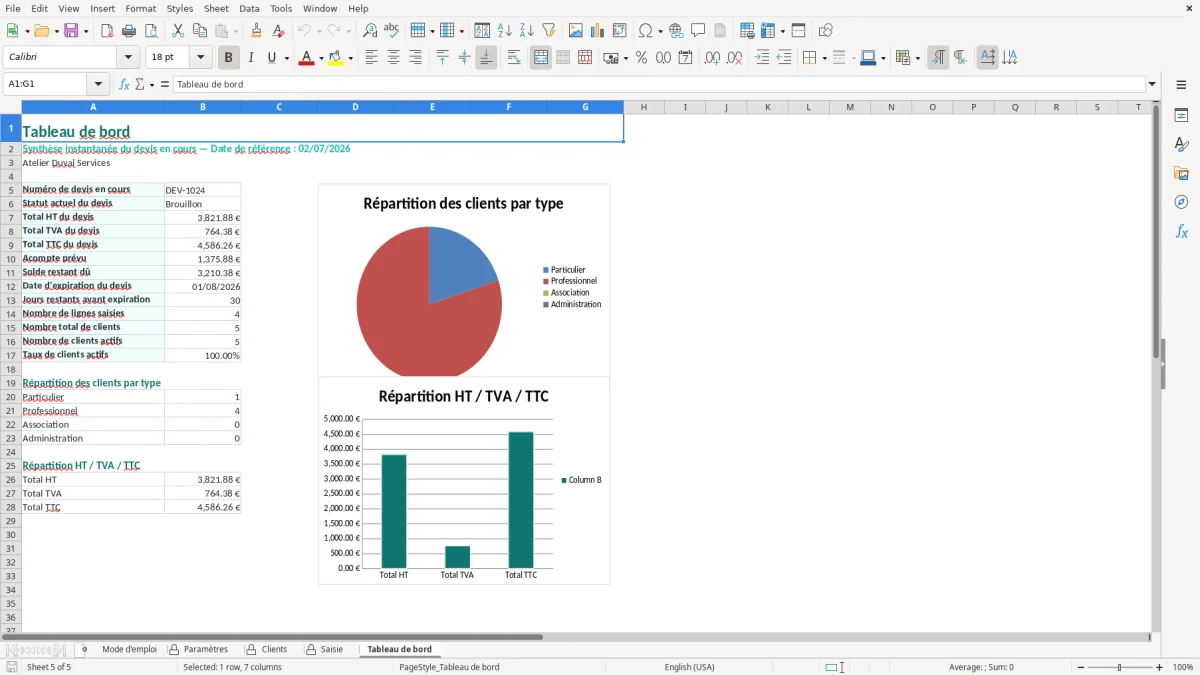Toggle Align Left button
This screenshot has width=1200, height=675.
(x=371, y=58)
